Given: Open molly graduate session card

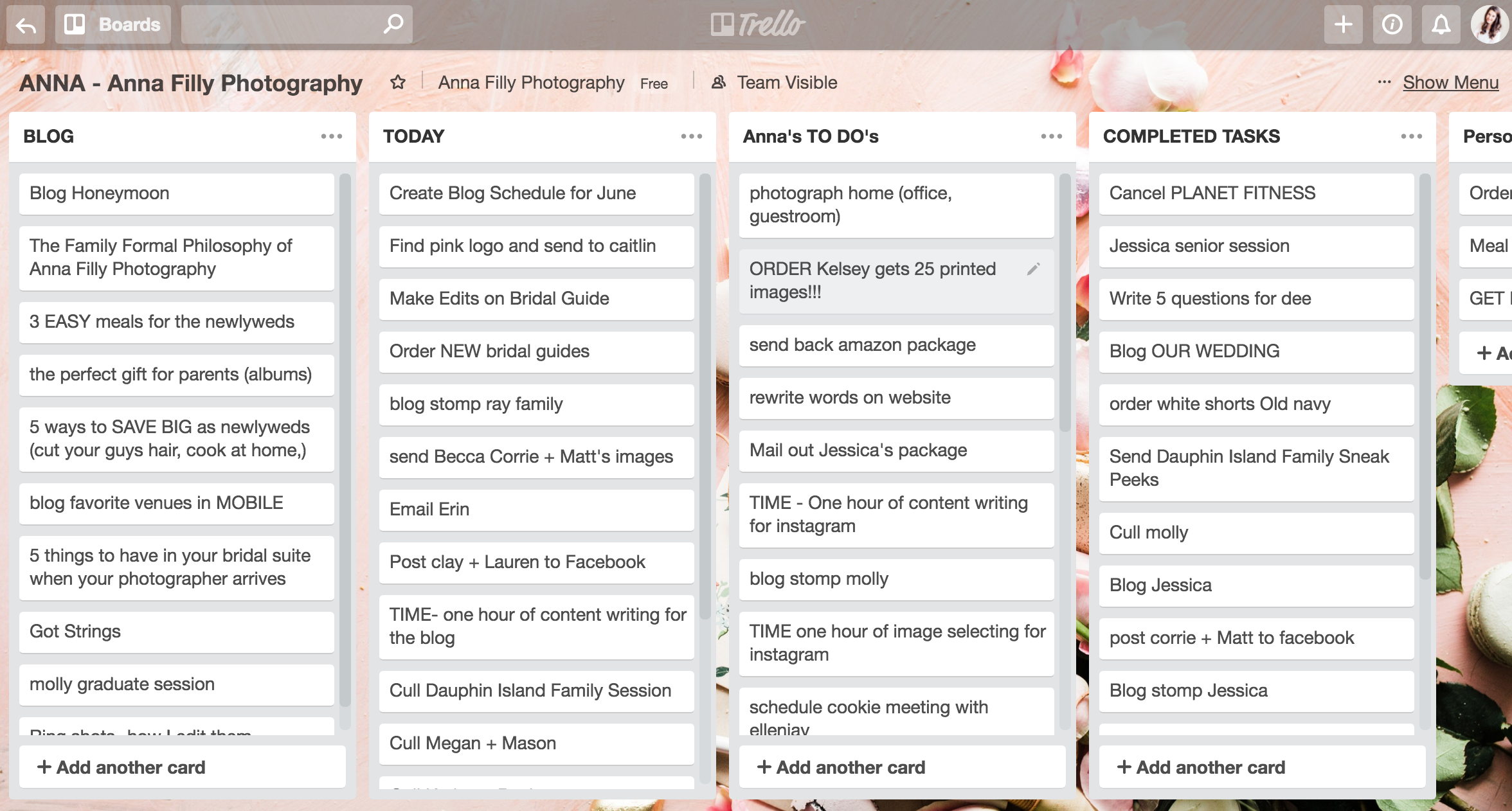Looking at the screenshot, I should 177,684.
